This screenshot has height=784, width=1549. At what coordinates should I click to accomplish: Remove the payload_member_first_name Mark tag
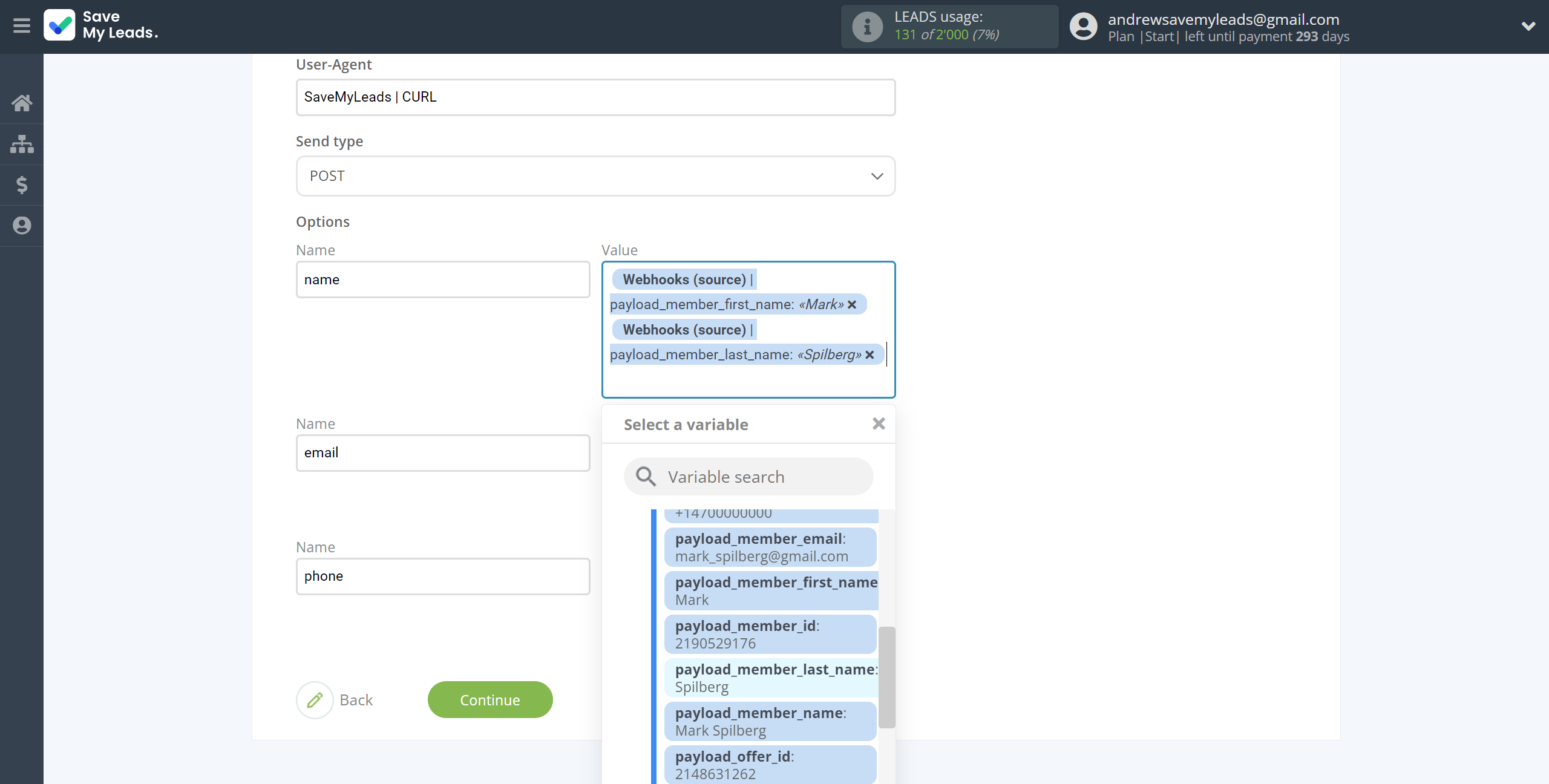852,305
